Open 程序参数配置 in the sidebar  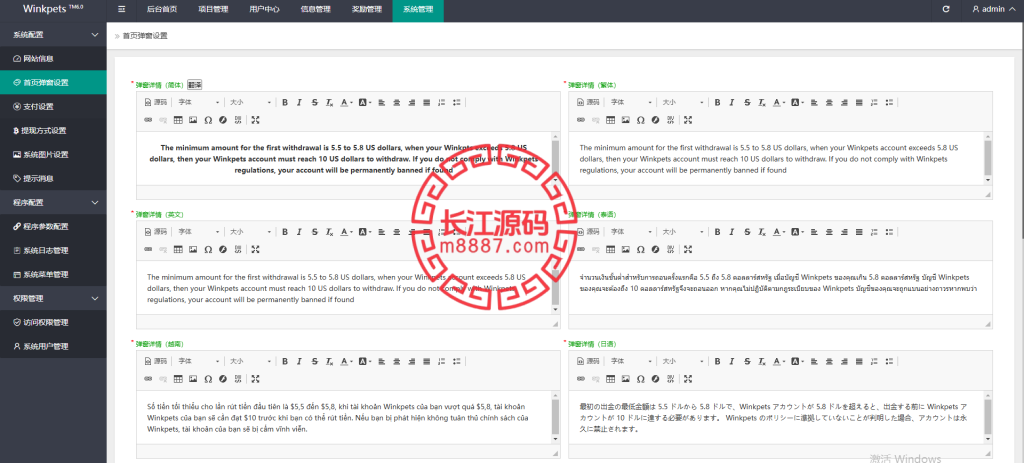pyautogui.click(x=53, y=227)
